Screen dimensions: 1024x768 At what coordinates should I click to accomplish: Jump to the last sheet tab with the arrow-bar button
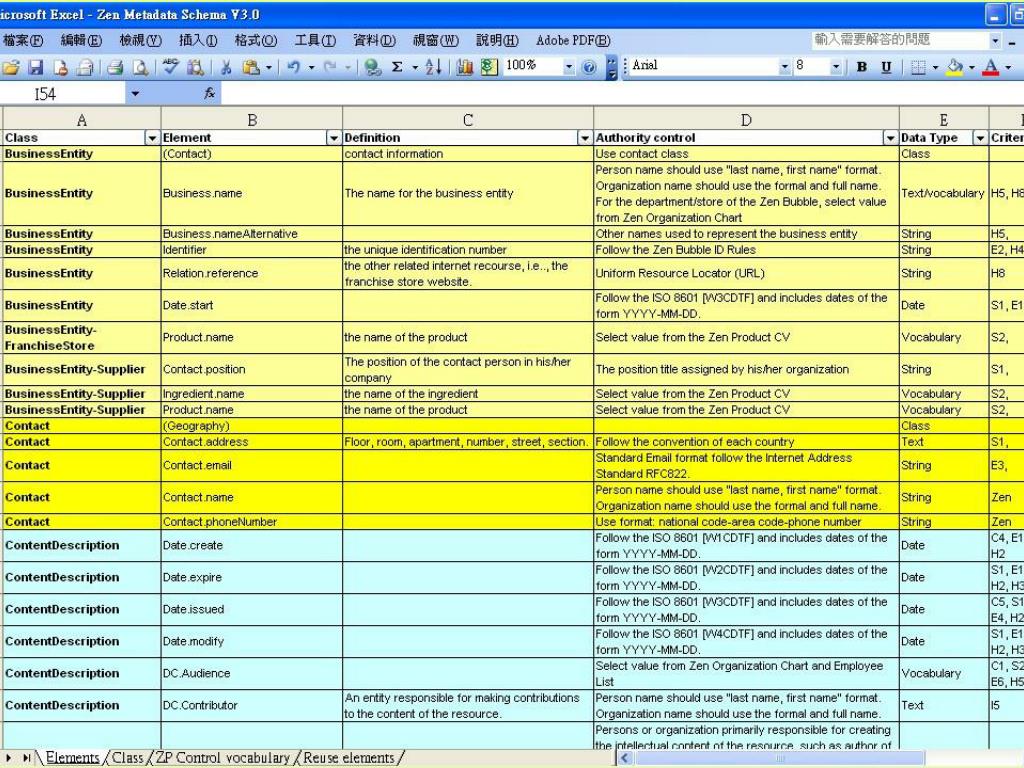(x=27, y=758)
